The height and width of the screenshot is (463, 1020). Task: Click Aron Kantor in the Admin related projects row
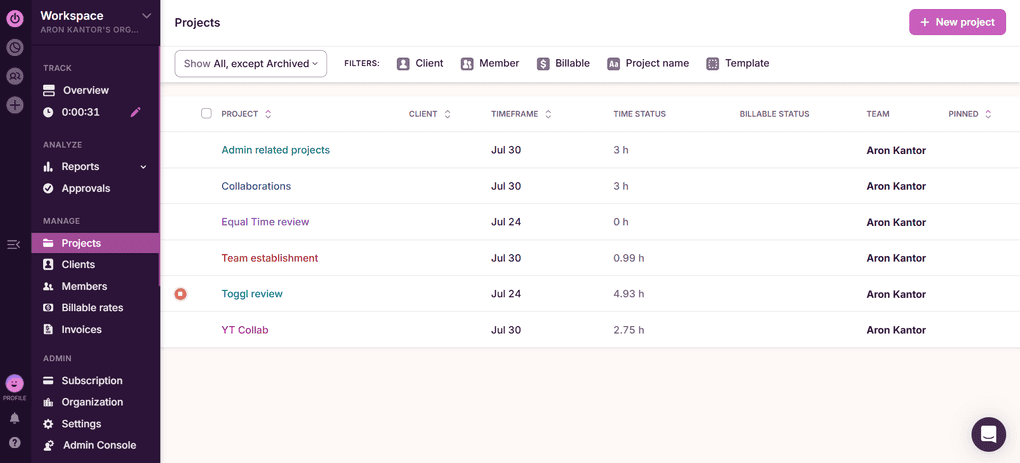896,150
